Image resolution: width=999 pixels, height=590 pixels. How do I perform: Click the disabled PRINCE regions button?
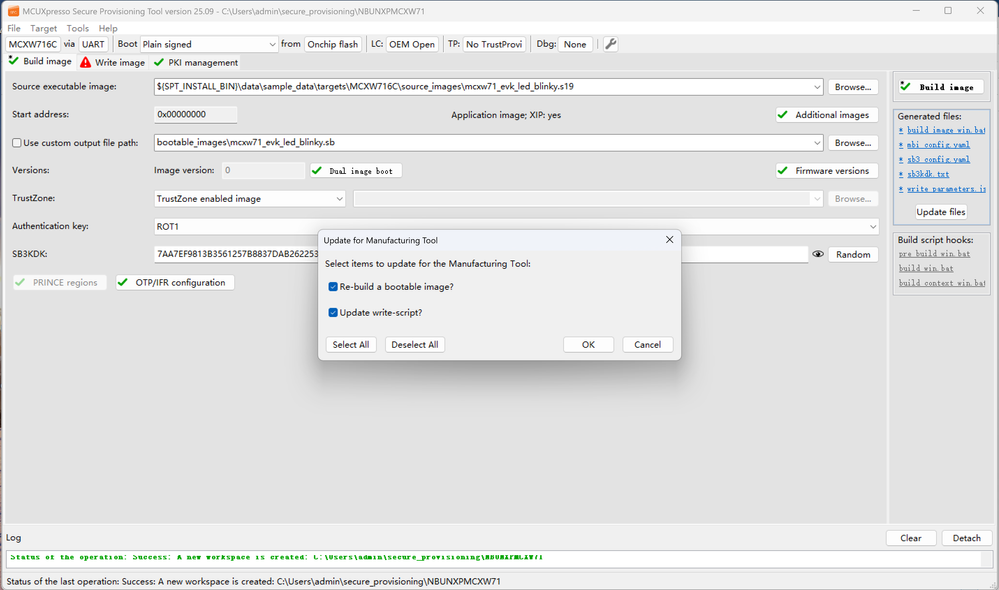[x=60, y=282]
